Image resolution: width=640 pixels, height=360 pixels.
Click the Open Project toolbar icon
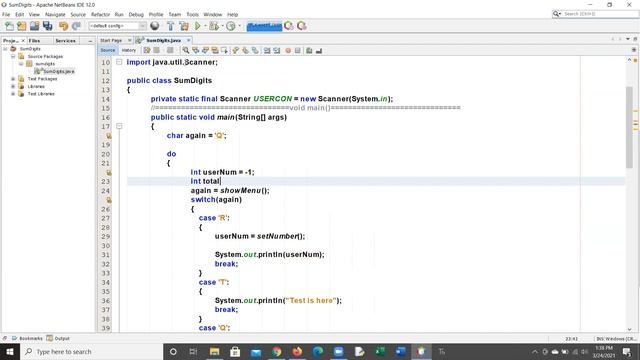coord(34,26)
